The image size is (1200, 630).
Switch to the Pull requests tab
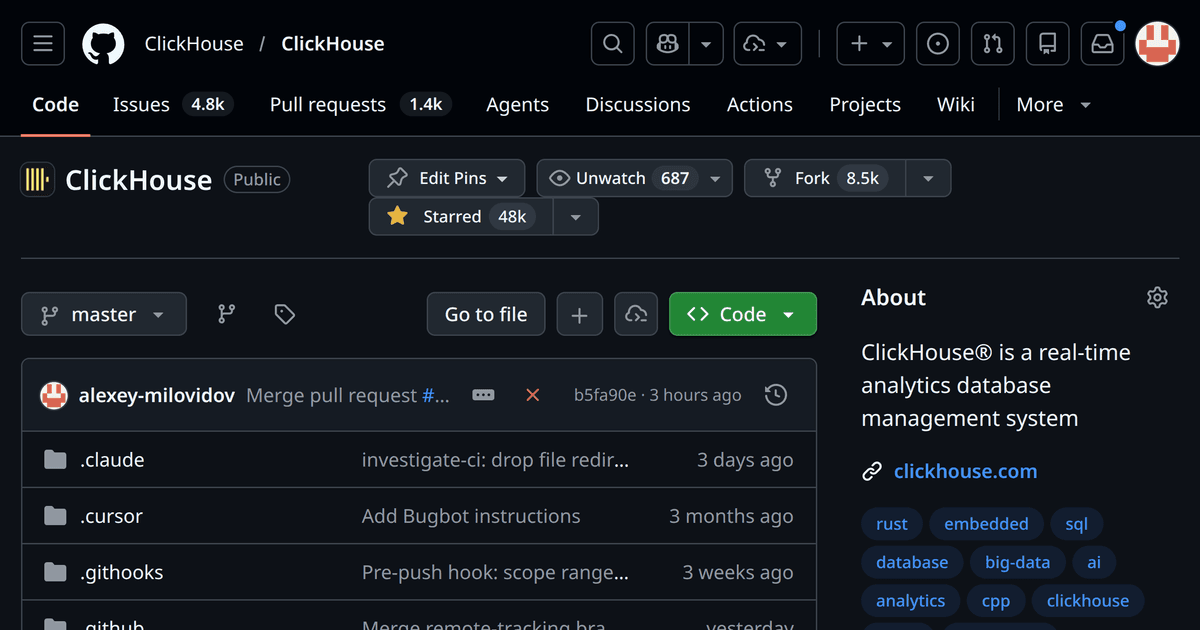[x=360, y=104]
